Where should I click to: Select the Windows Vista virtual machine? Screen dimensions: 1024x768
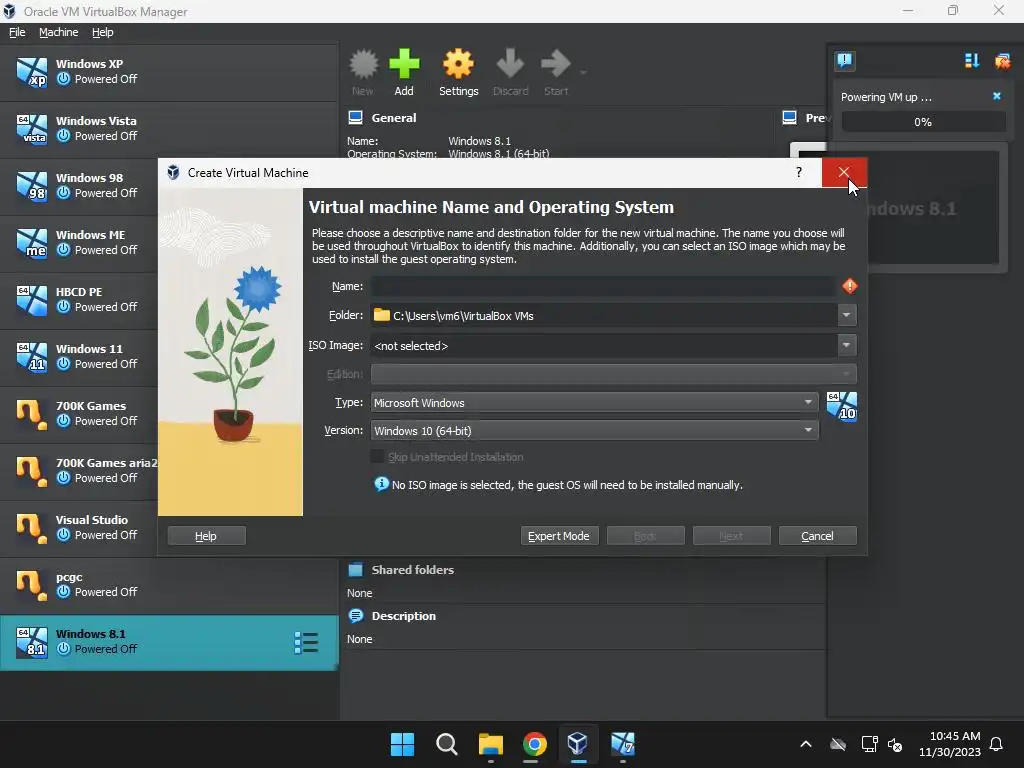pyautogui.click(x=169, y=129)
